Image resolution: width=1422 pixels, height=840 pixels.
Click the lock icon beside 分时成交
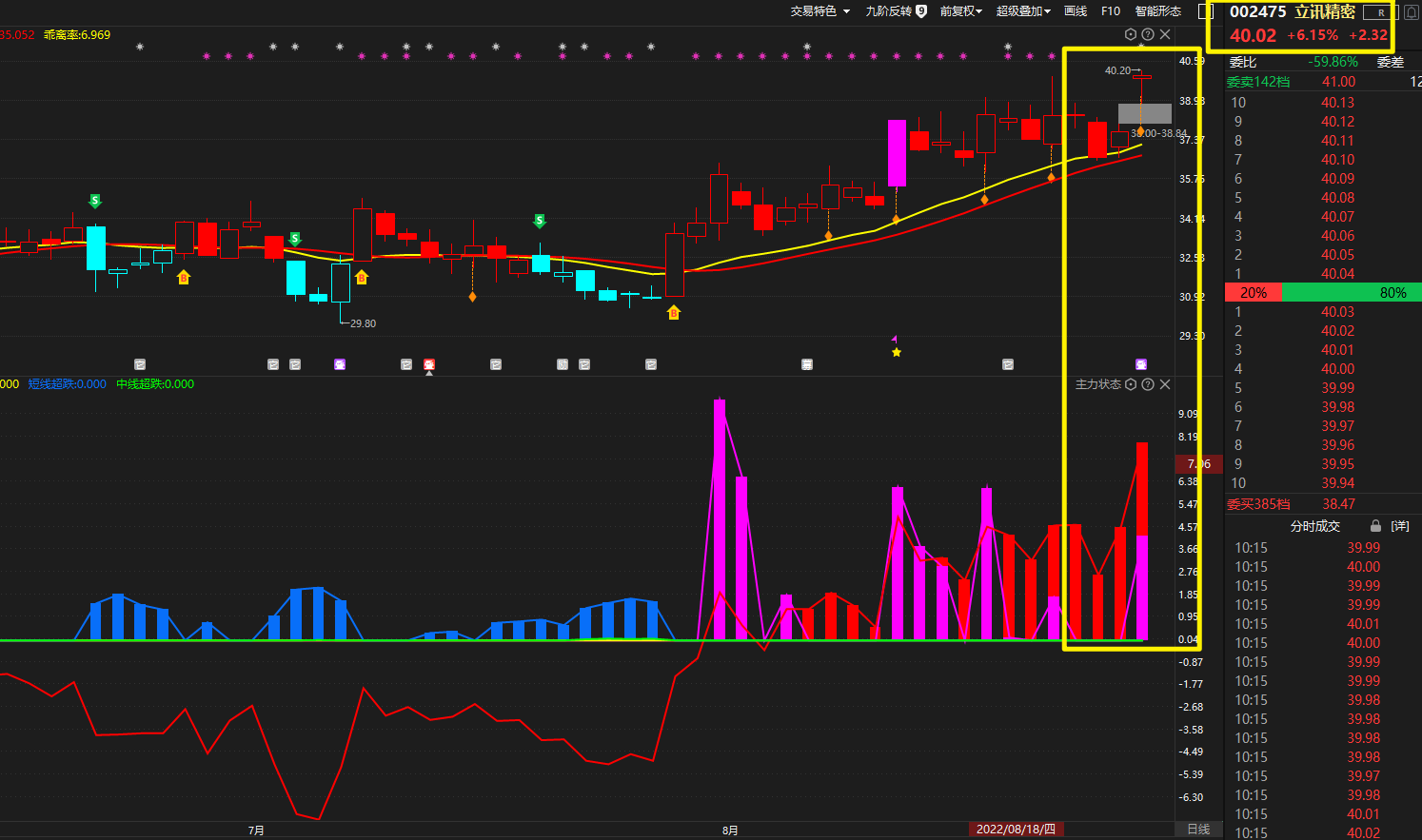tap(1375, 526)
